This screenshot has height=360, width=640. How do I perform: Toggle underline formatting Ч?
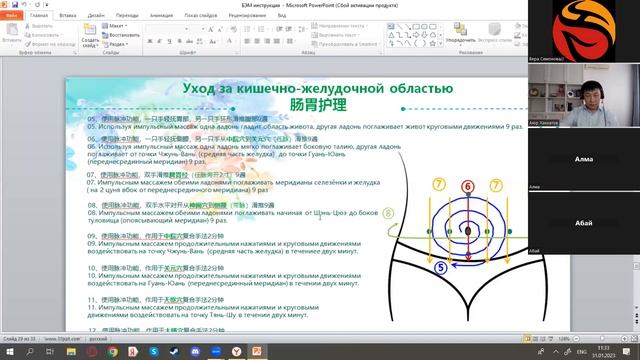coord(169,41)
